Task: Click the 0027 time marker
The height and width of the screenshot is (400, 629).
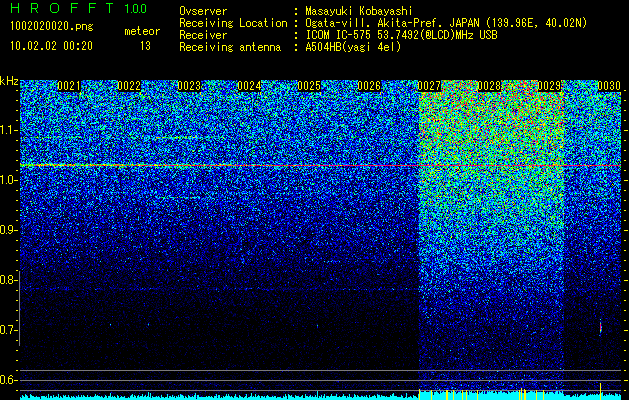Action: click(429, 86)
